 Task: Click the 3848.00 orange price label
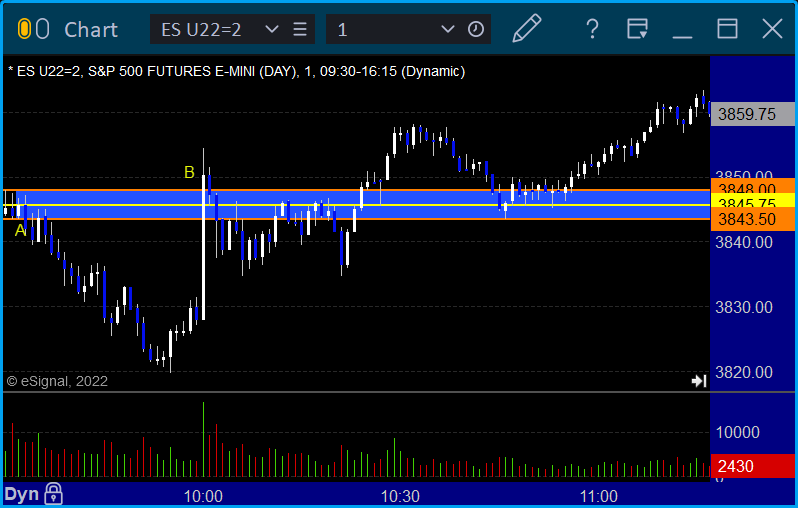point(752,186)
